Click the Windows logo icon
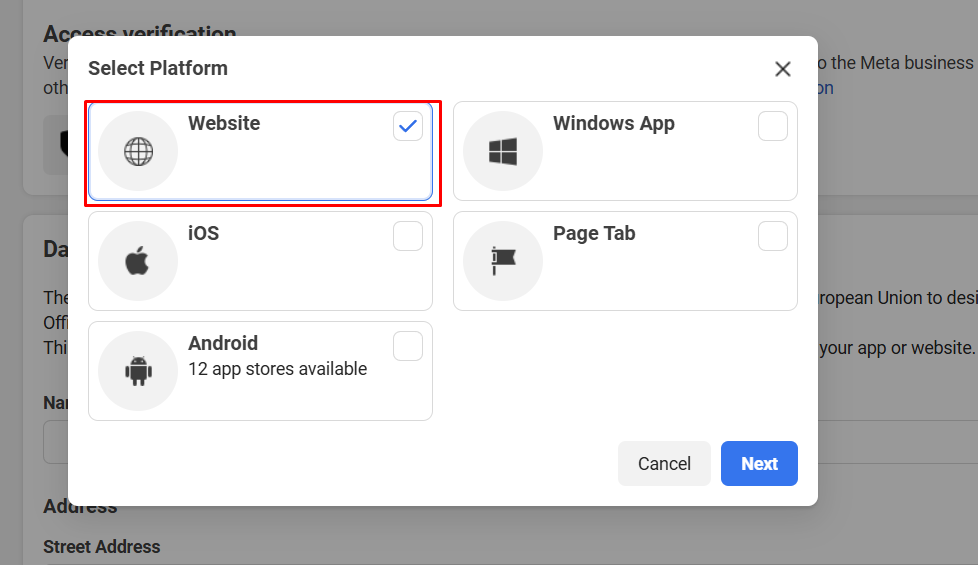This screenshot has height=565, width=978. [x=503, y=151]
